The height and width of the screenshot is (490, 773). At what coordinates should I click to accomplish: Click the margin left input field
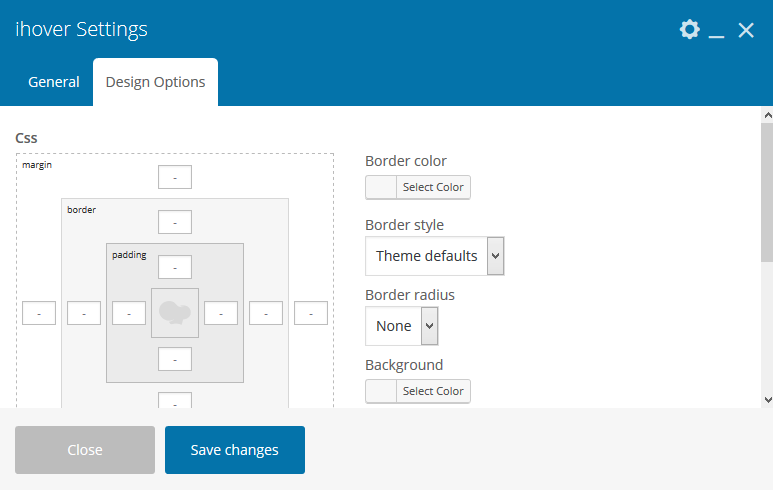pos(39,313)
